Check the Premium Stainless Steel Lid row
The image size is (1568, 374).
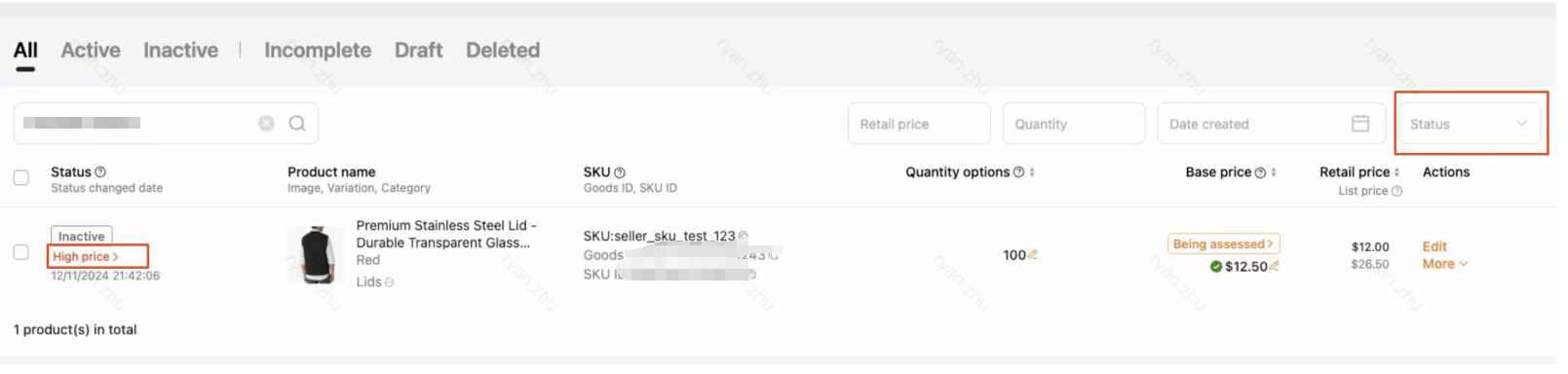coord(20,252)
